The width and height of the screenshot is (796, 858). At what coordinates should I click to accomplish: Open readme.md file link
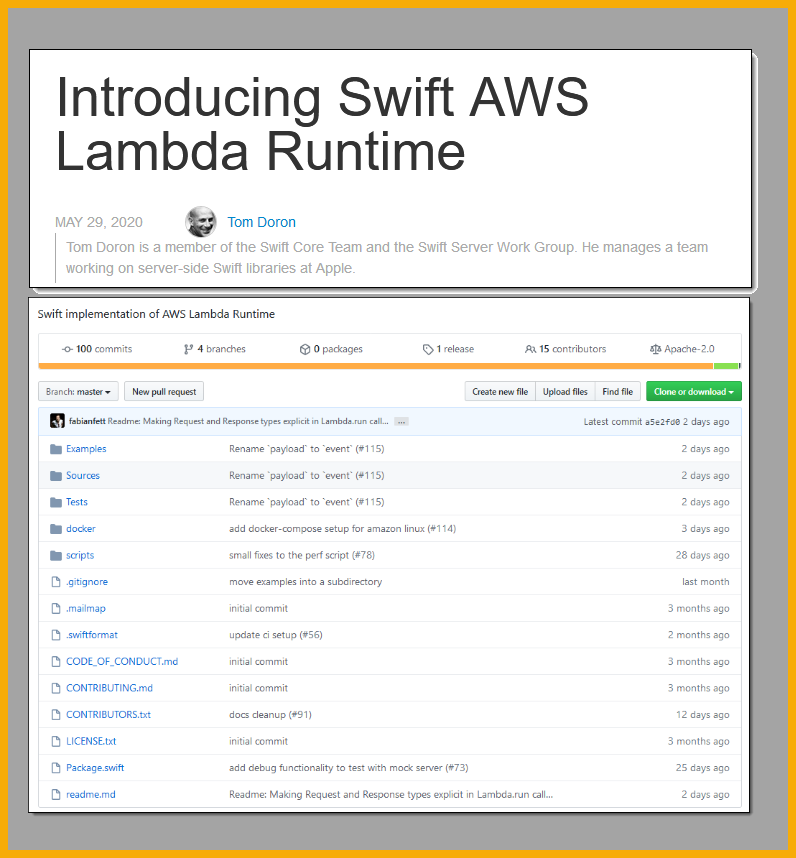[x=91, y=795]
